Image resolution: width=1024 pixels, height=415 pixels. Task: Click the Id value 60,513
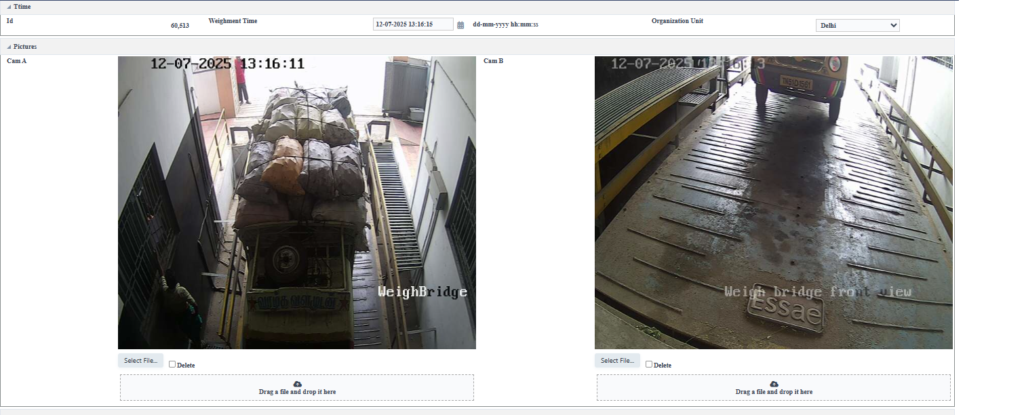[x=180, y=25]
